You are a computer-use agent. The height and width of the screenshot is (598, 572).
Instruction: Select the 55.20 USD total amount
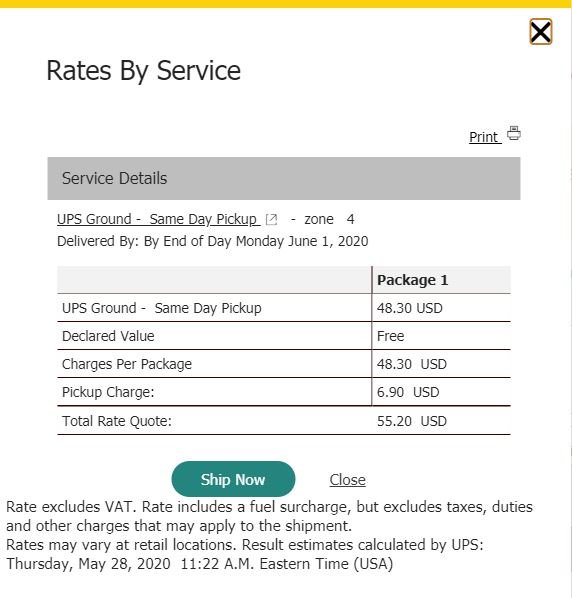(x=412, y=421)
